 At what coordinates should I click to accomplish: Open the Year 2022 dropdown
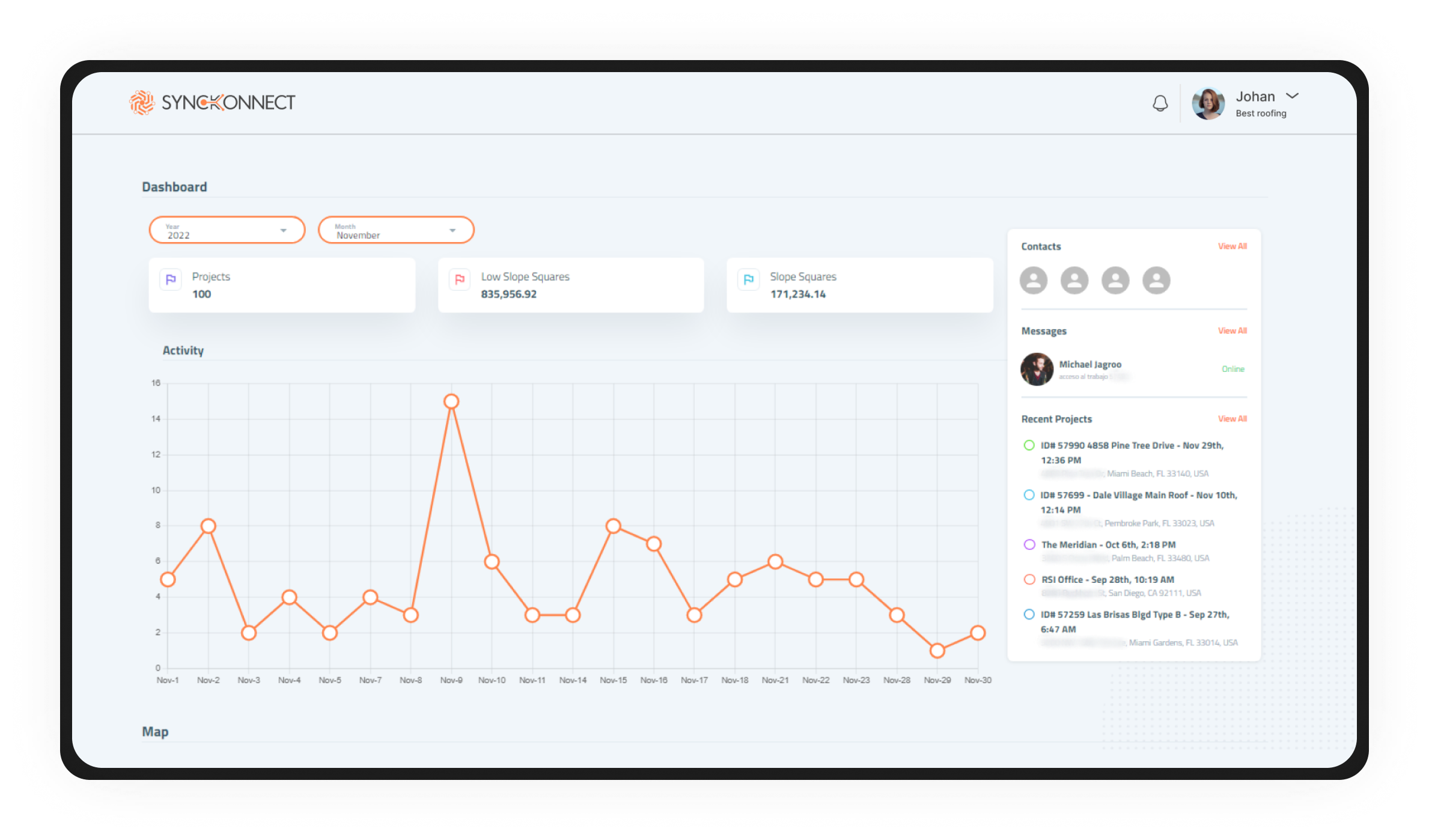227,230
